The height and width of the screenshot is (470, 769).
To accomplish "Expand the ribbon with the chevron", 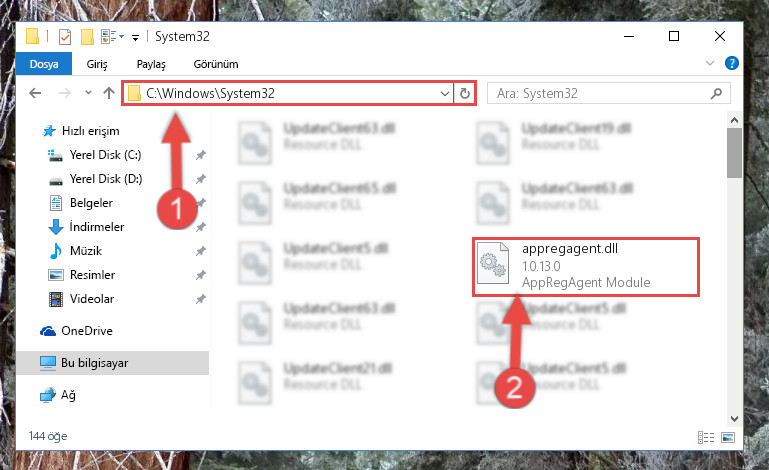I will (x=709, y=63).
